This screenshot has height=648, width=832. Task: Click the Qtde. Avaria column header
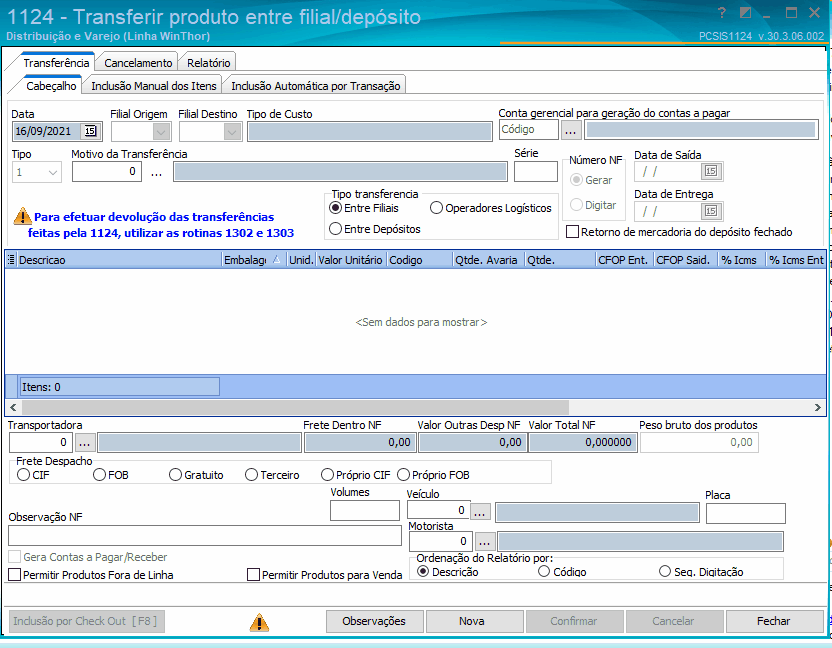click(488, 260)
